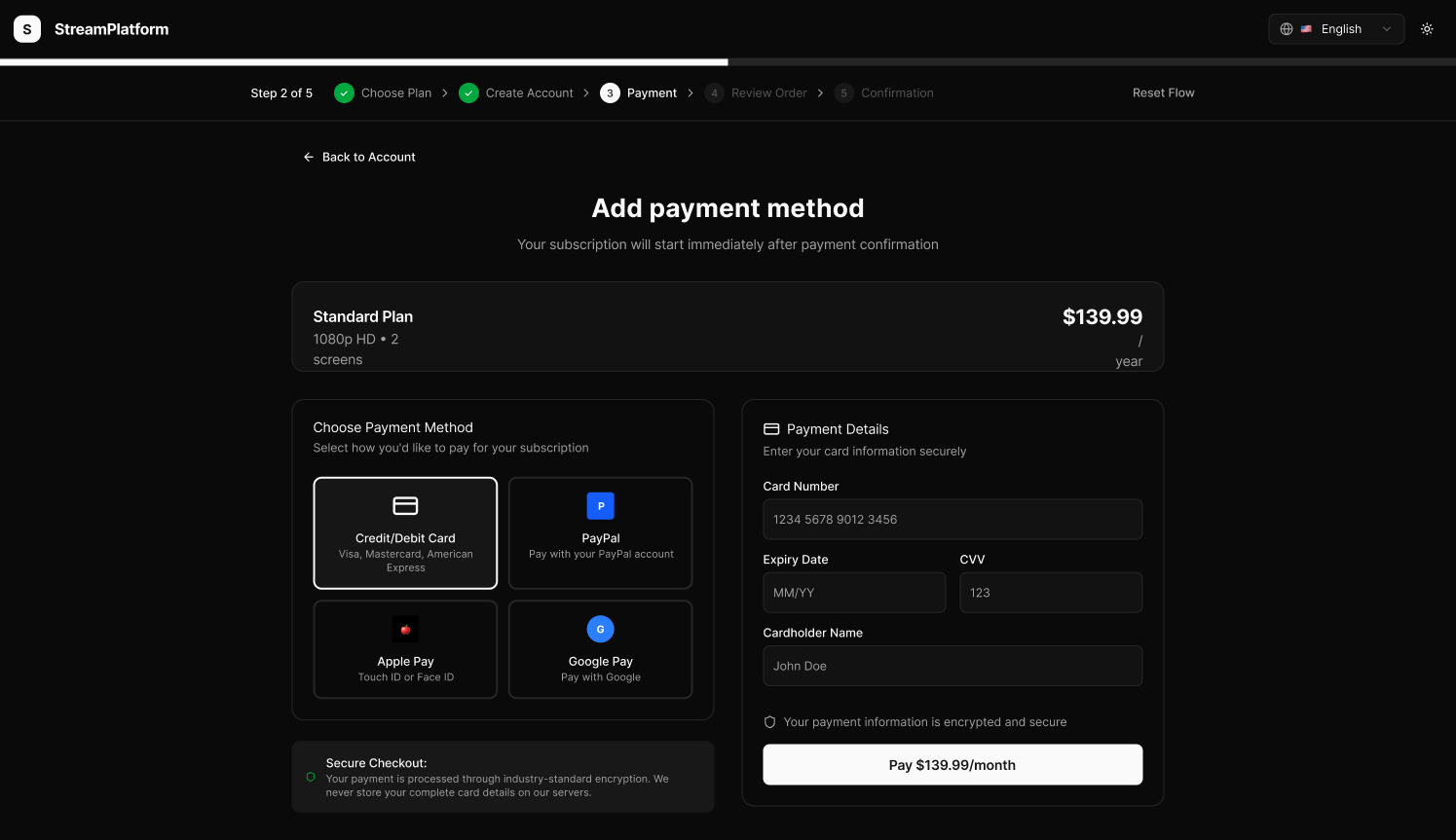Expand the language selector chevron
The width and height of the screenshot is (1456, 840).
1387,28
